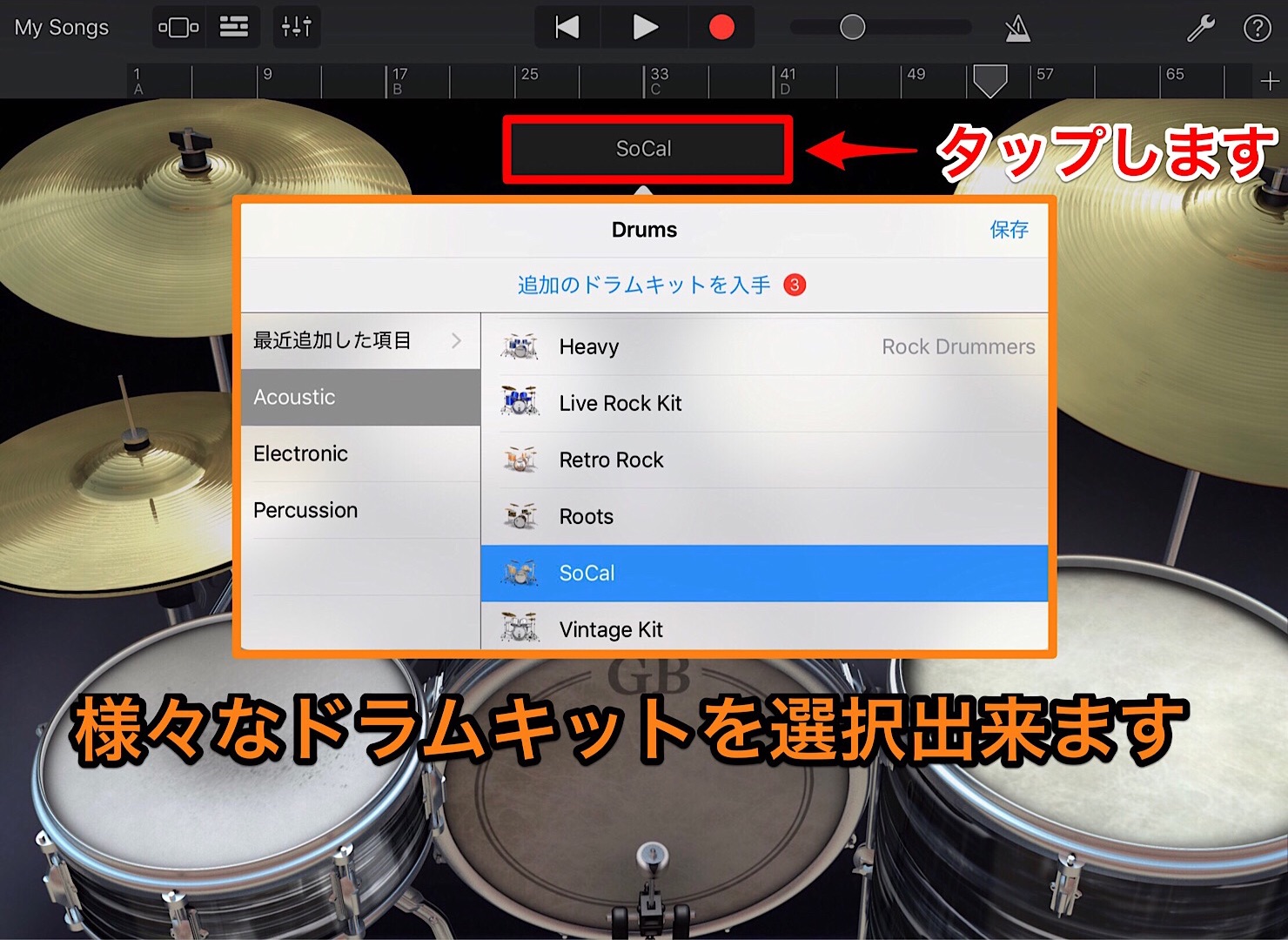
Task: Adjust the master volume slider knob
Action: click(x=852, y=27)
